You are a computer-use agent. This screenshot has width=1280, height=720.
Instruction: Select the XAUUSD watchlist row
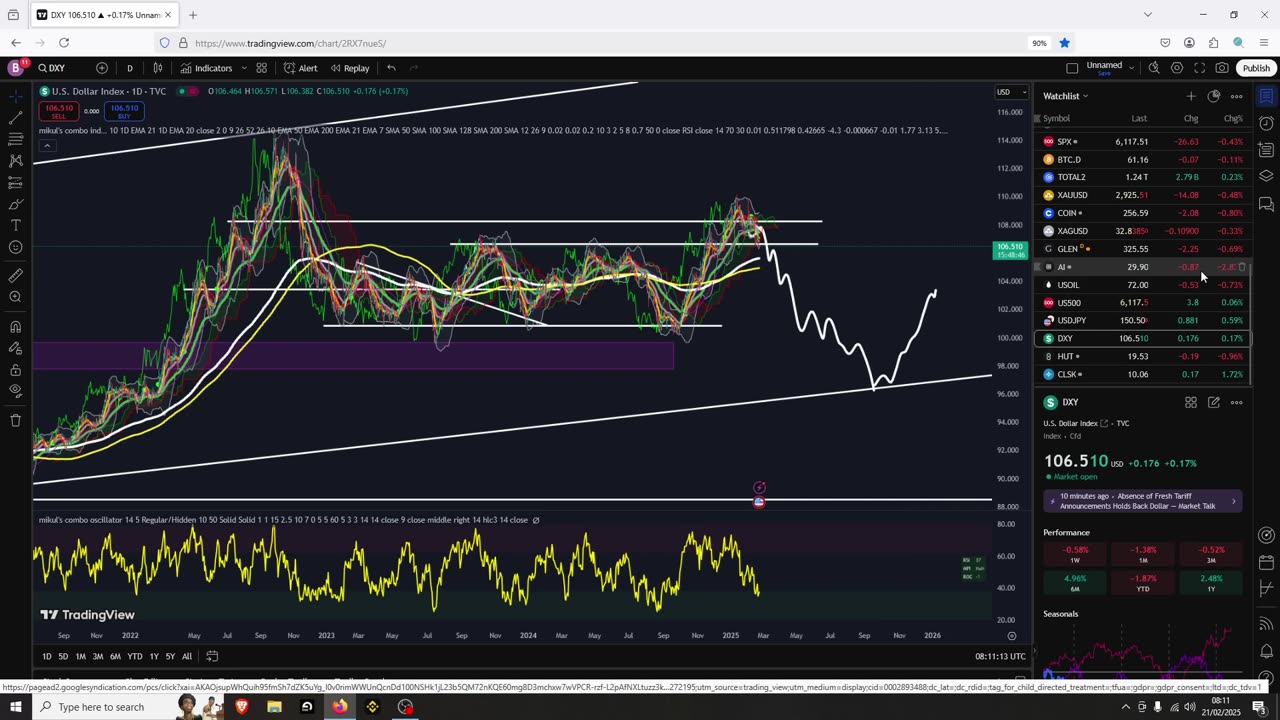coord(1142,195)
